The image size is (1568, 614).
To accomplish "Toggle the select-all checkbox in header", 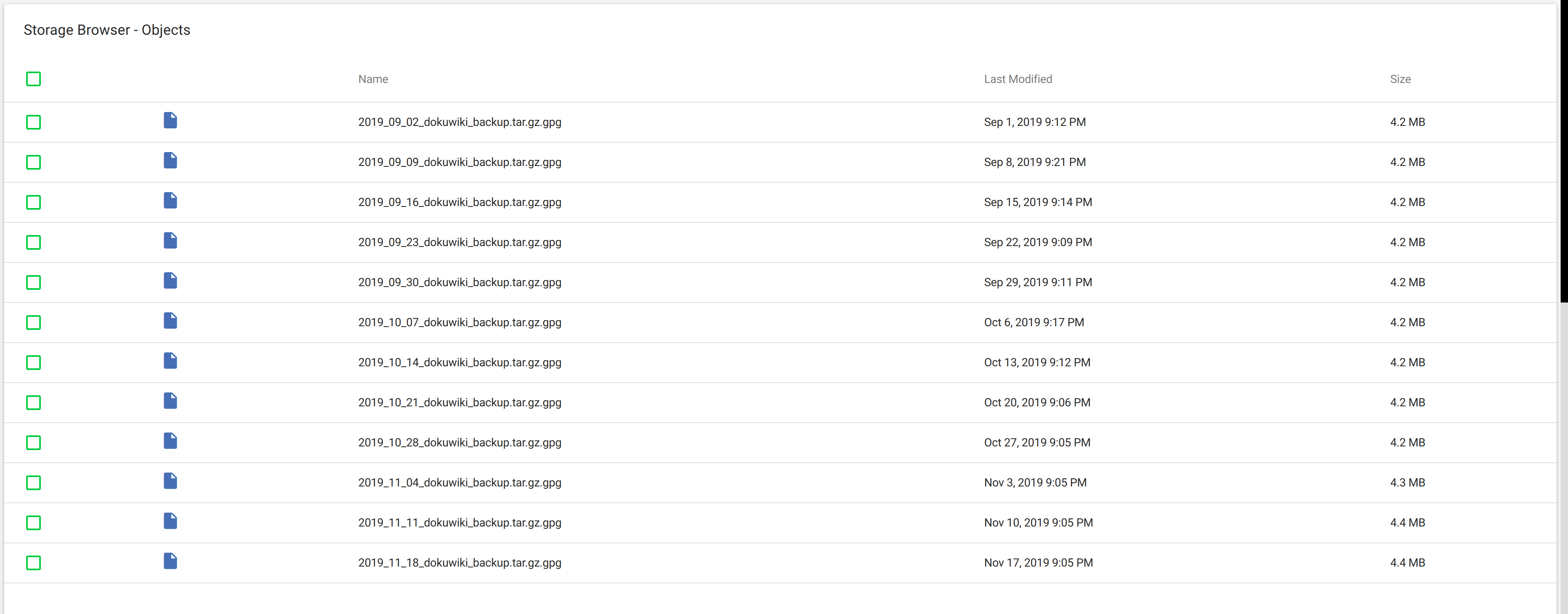I will pyautogui.click(x=34, y=79).
